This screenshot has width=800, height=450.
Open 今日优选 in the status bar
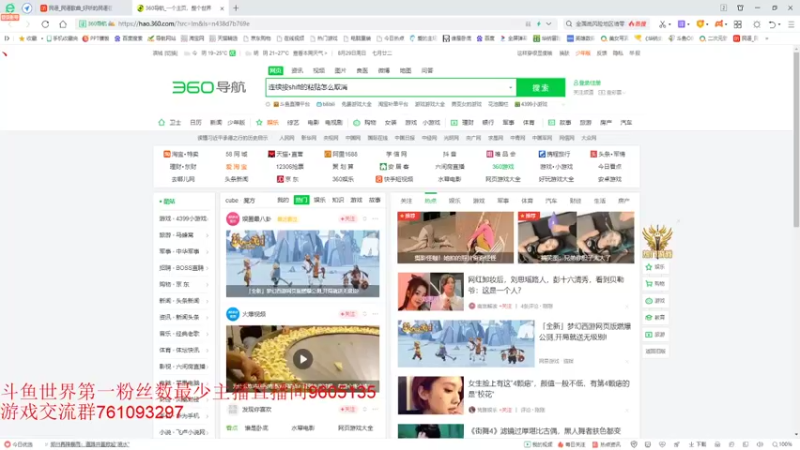coord(18,444)
